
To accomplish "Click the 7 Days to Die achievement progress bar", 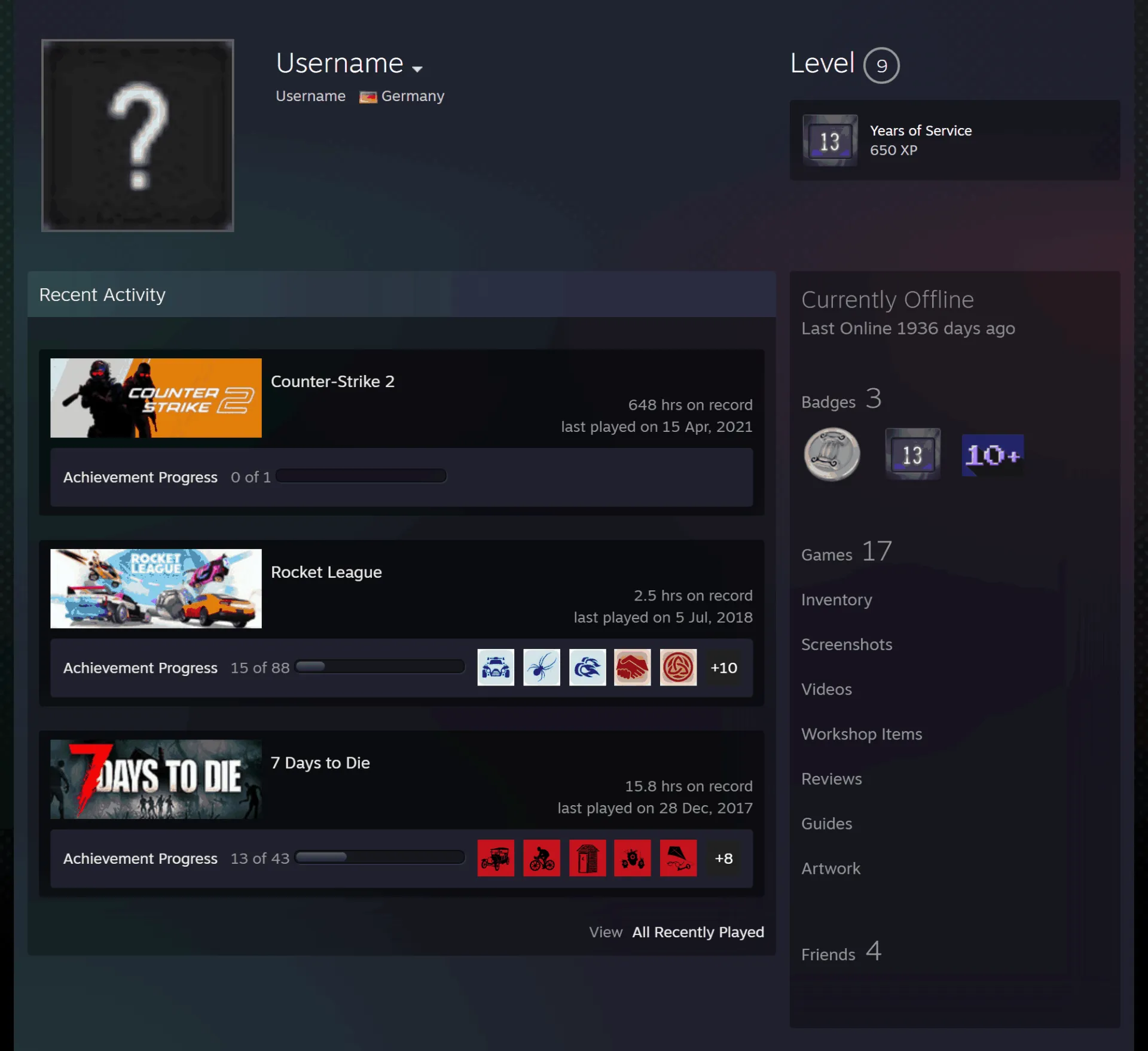I will click(380, 857).
